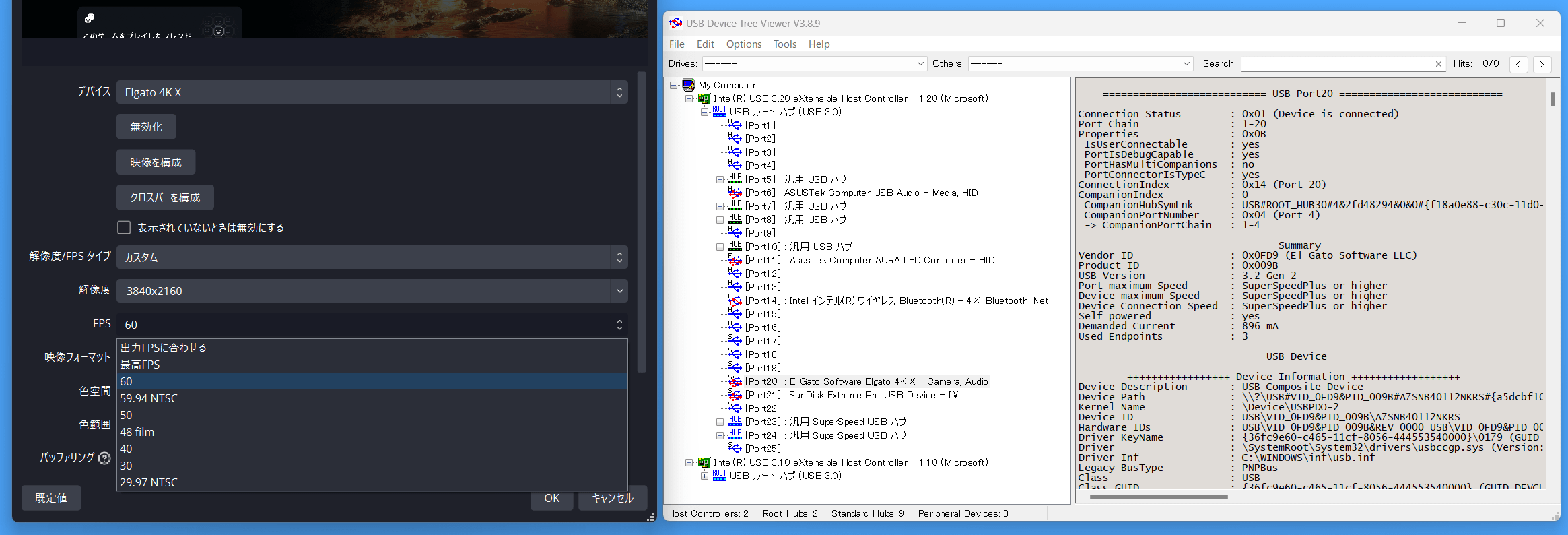
Task: Open the Edit menu
Action: (x=706, y=44)
